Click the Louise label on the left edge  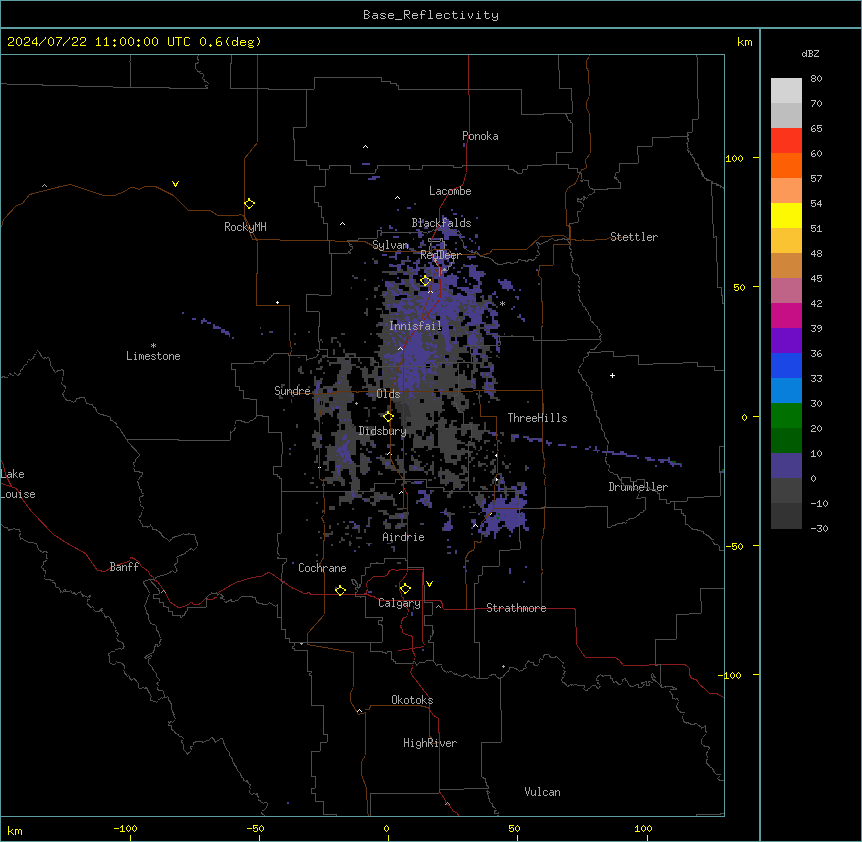pos(18,494)
